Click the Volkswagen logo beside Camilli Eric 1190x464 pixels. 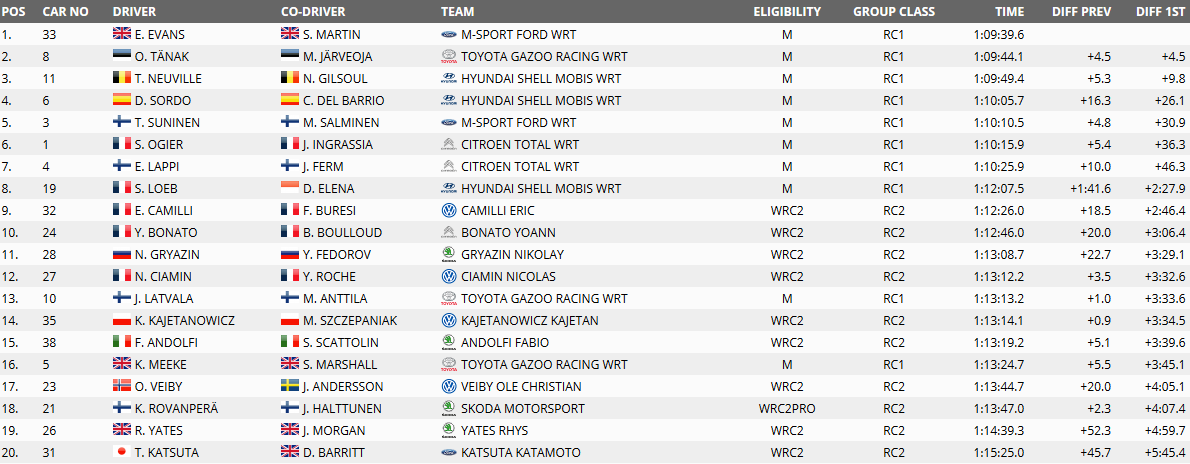click(x=448, y=210)
